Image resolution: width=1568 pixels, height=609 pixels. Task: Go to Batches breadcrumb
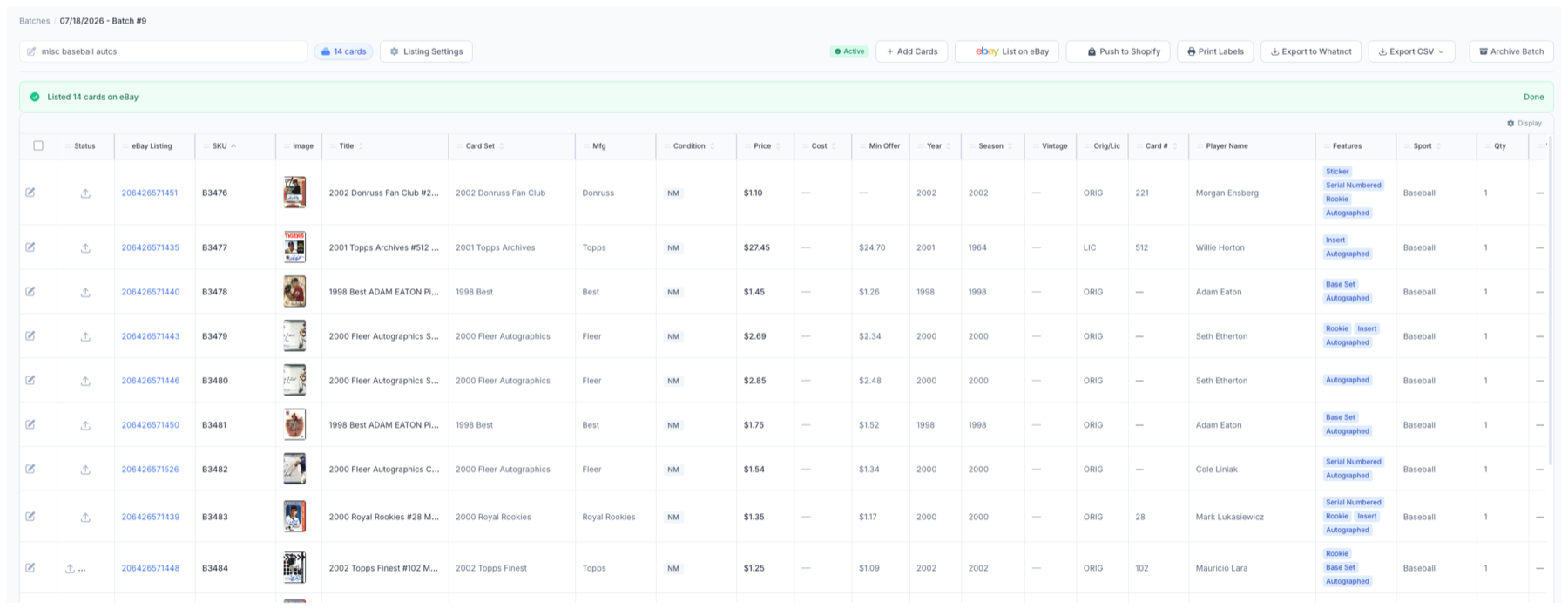point(35,21)
